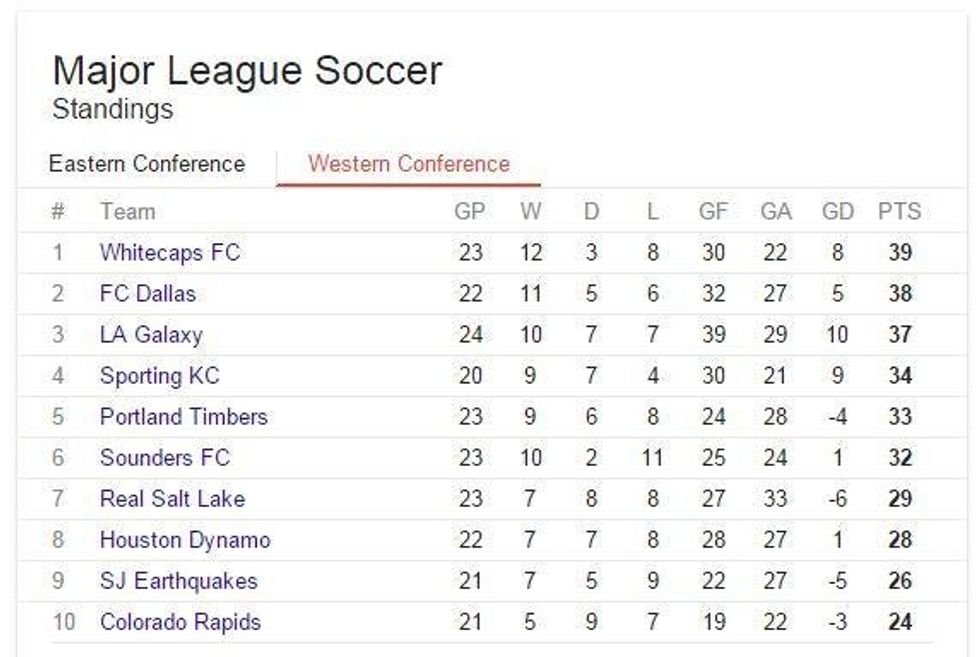Click the GF column header

pyautogui.click(x=713, y=212)
